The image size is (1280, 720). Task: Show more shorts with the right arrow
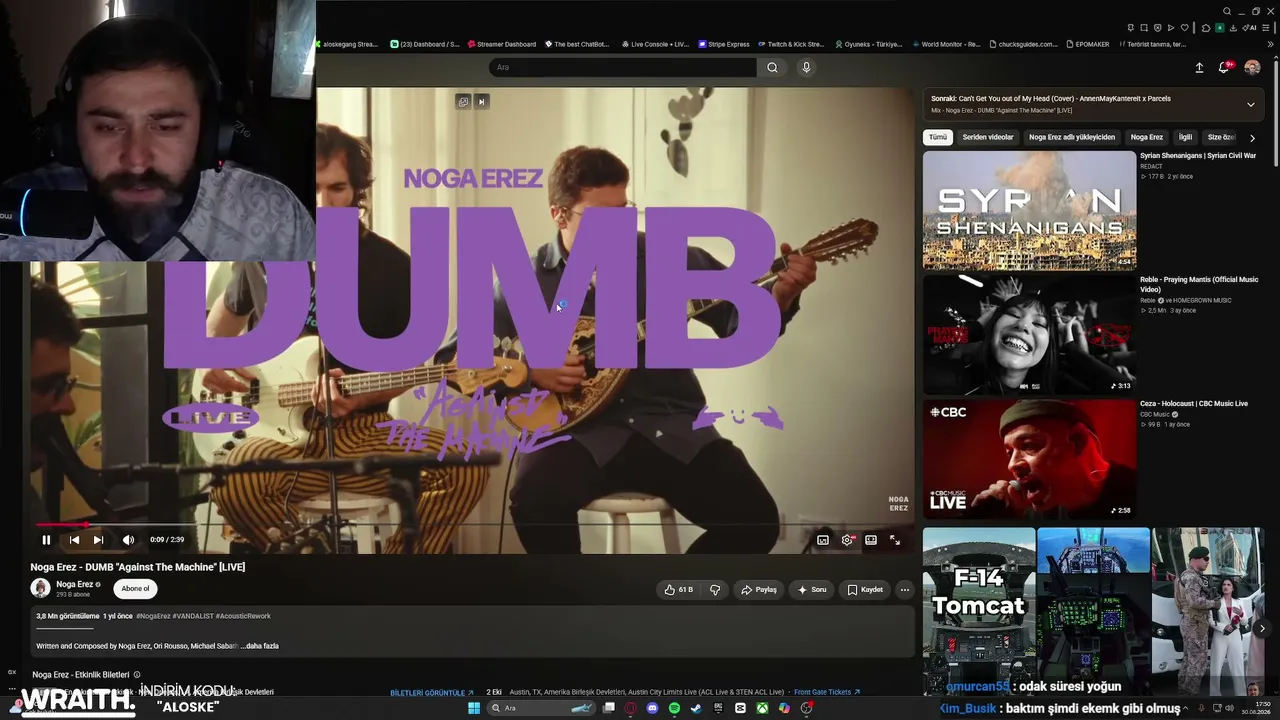pyautogui.click(x=1262, y=628)
